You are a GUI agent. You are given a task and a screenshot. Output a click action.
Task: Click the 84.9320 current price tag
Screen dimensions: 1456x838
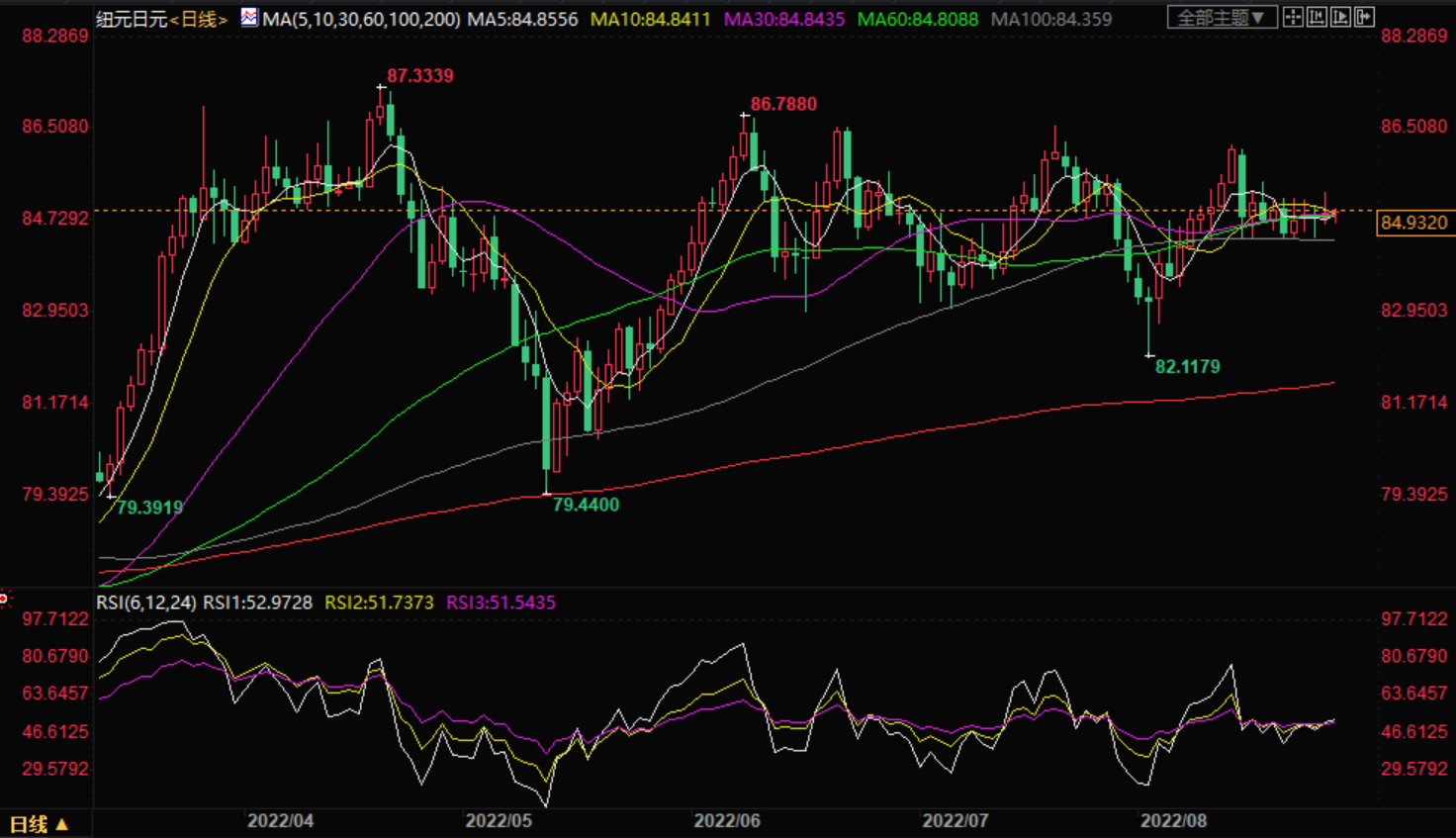pos(1413,224)
